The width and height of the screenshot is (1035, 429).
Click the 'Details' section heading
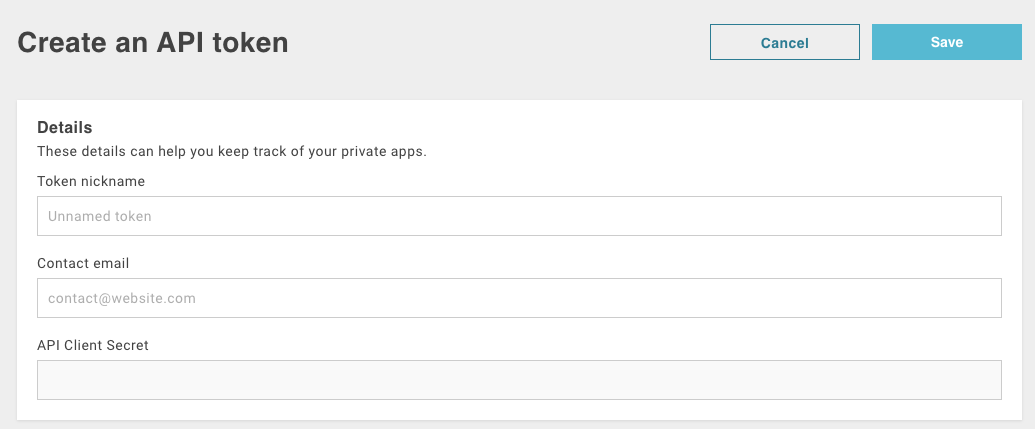tap(65, 127)
